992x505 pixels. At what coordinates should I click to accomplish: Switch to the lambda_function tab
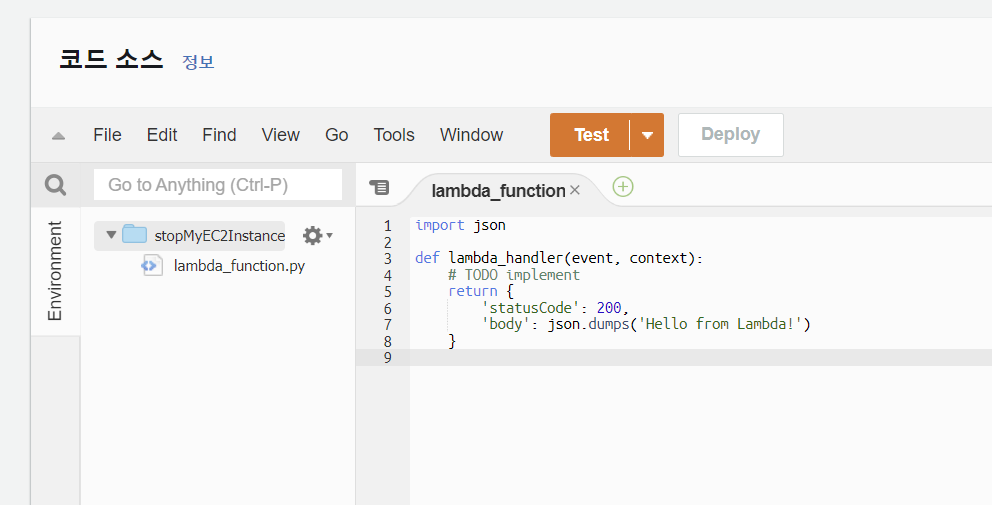tap(498, 190)
